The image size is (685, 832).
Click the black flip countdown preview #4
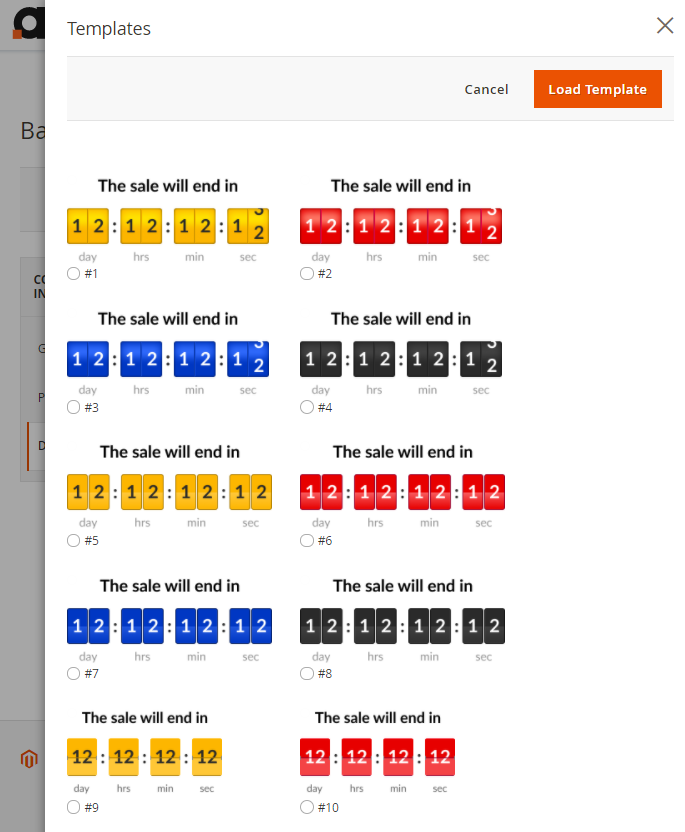(401, 358)
